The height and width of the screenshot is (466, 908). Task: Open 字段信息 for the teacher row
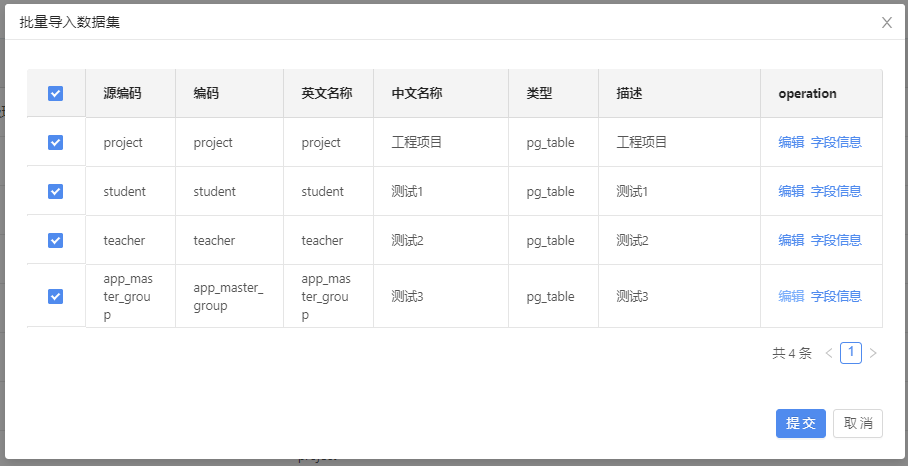tap(836, 240)
